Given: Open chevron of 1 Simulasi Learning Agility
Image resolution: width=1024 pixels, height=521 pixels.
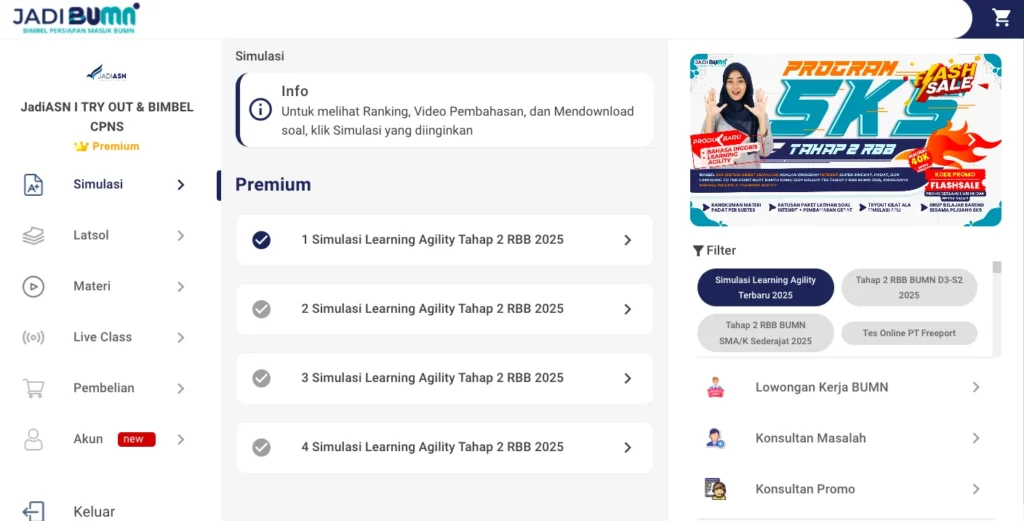Looking at the screenshot, I should point(628,240).
